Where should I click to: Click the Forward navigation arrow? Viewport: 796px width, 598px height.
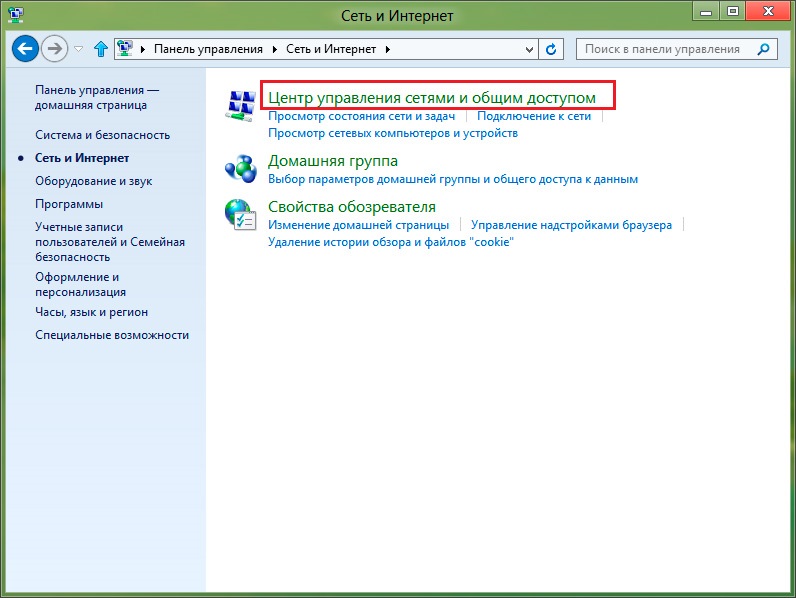point(54,49)
